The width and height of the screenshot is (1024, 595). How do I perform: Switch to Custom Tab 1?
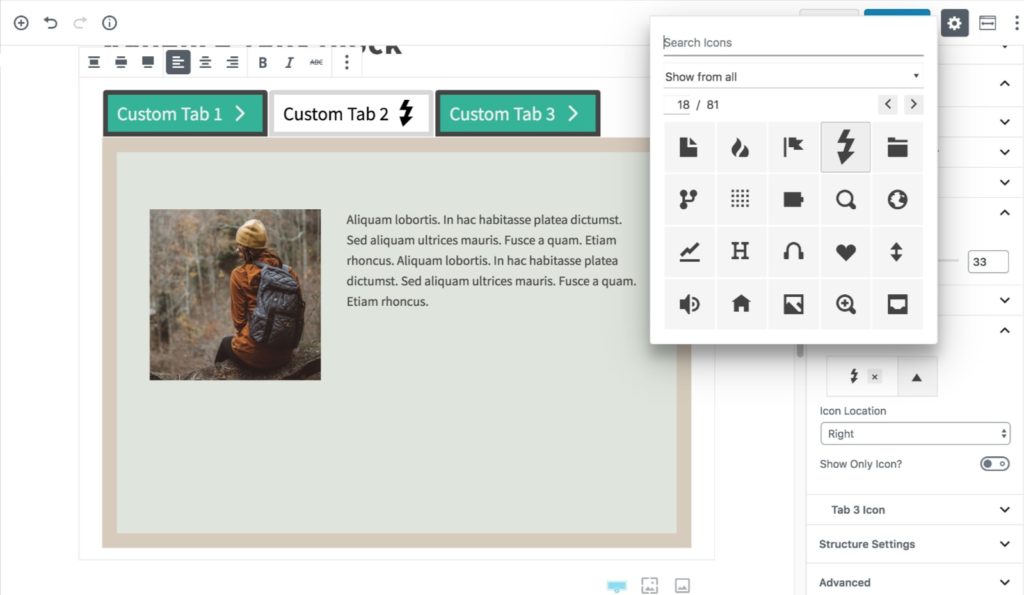tap(185, 114)
